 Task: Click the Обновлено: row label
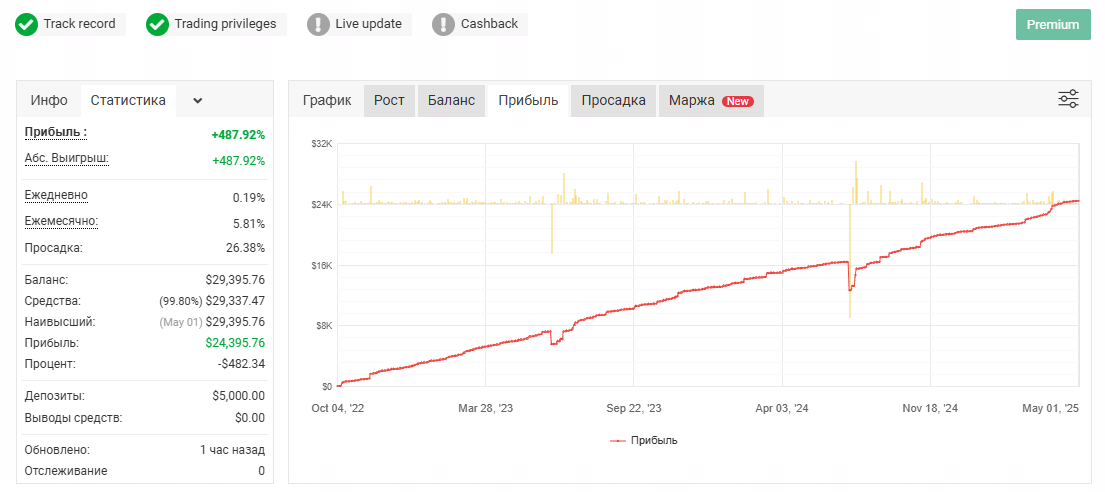[57, 450]
